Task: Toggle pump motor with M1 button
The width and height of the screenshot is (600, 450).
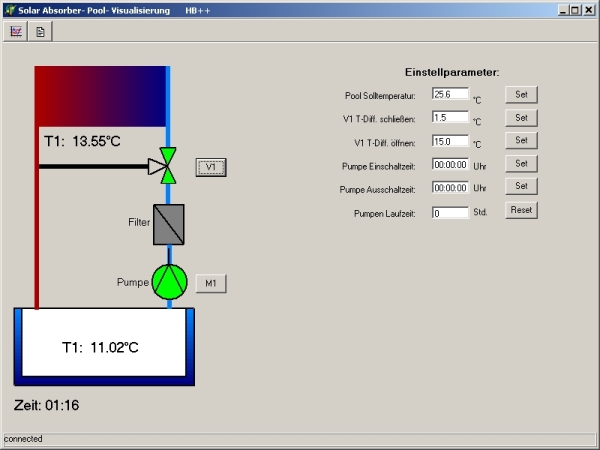Action: tap(210, 284)
